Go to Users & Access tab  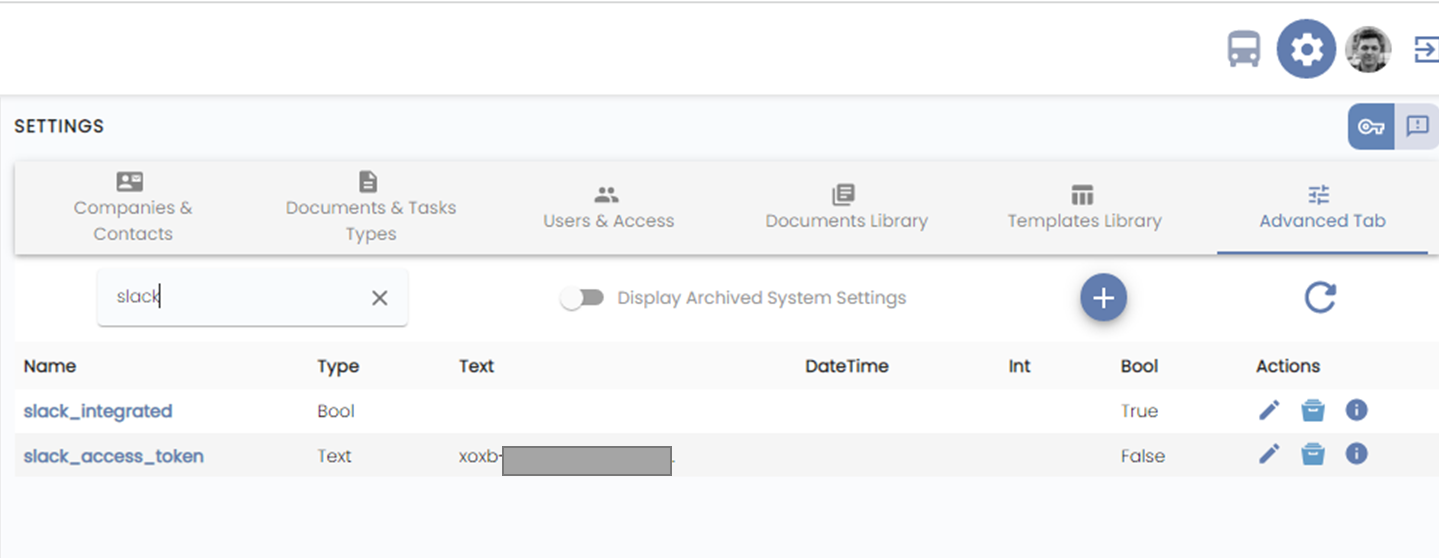tap(608, 208)
